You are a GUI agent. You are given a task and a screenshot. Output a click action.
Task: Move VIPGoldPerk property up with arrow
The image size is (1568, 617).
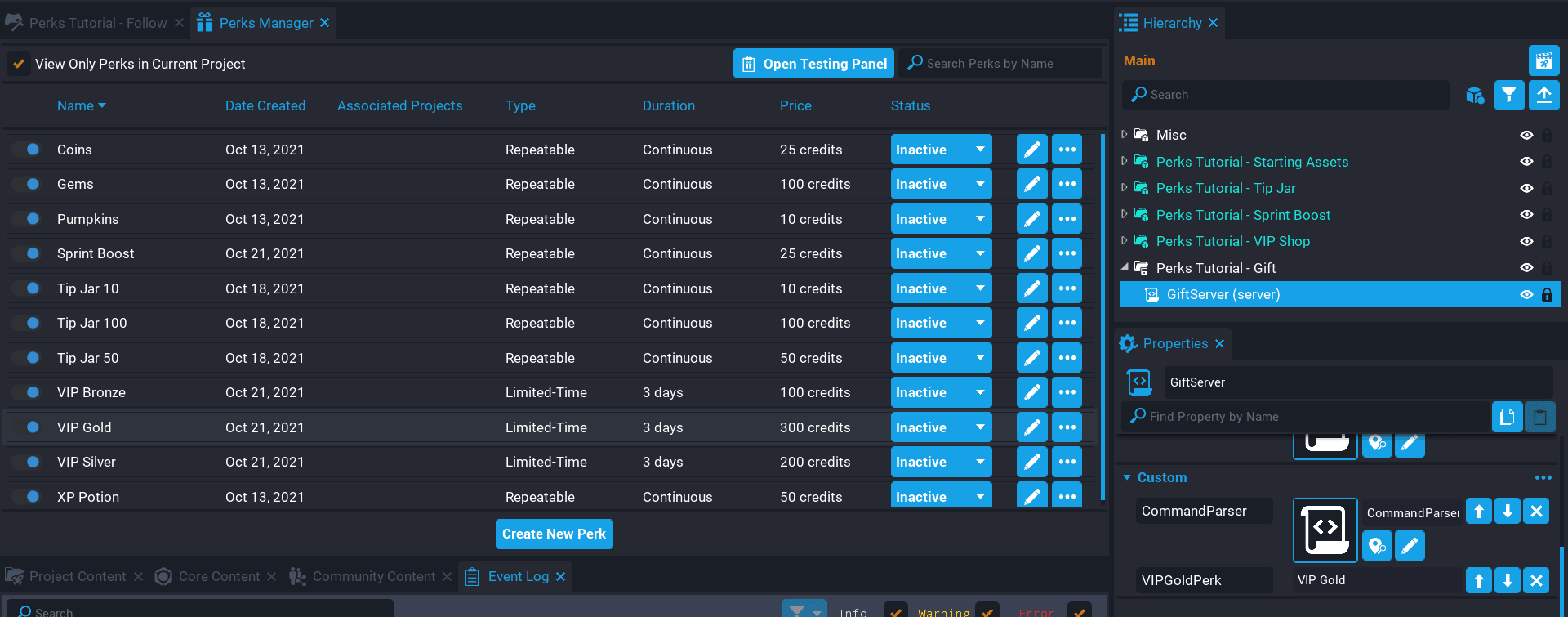[1478, 580]
